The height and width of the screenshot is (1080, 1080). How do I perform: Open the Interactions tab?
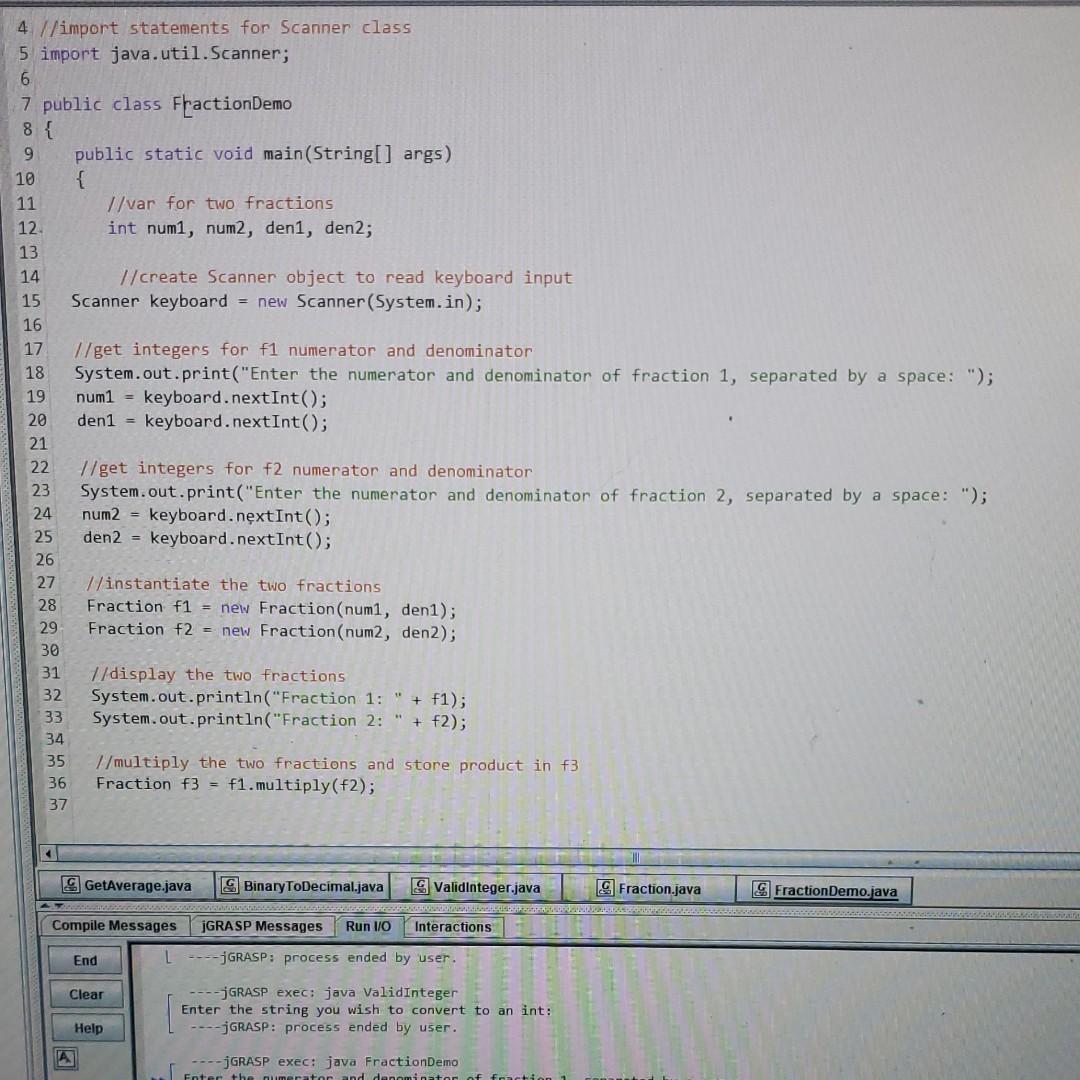pos(452,927)
